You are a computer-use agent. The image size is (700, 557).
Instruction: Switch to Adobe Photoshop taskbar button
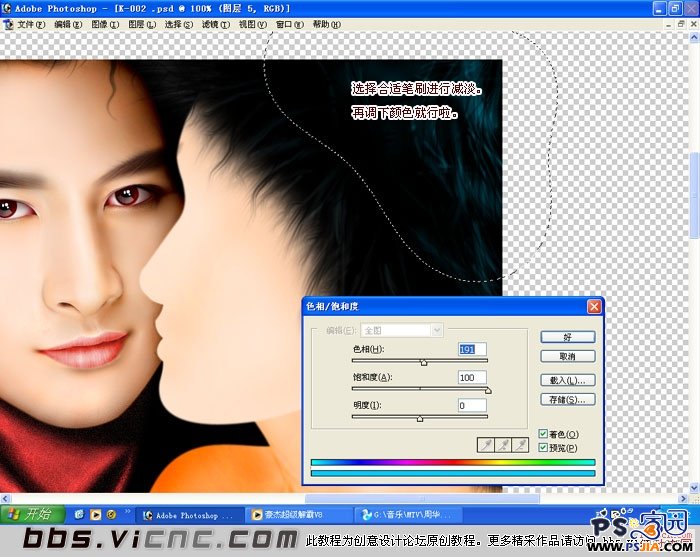point(189,515)
